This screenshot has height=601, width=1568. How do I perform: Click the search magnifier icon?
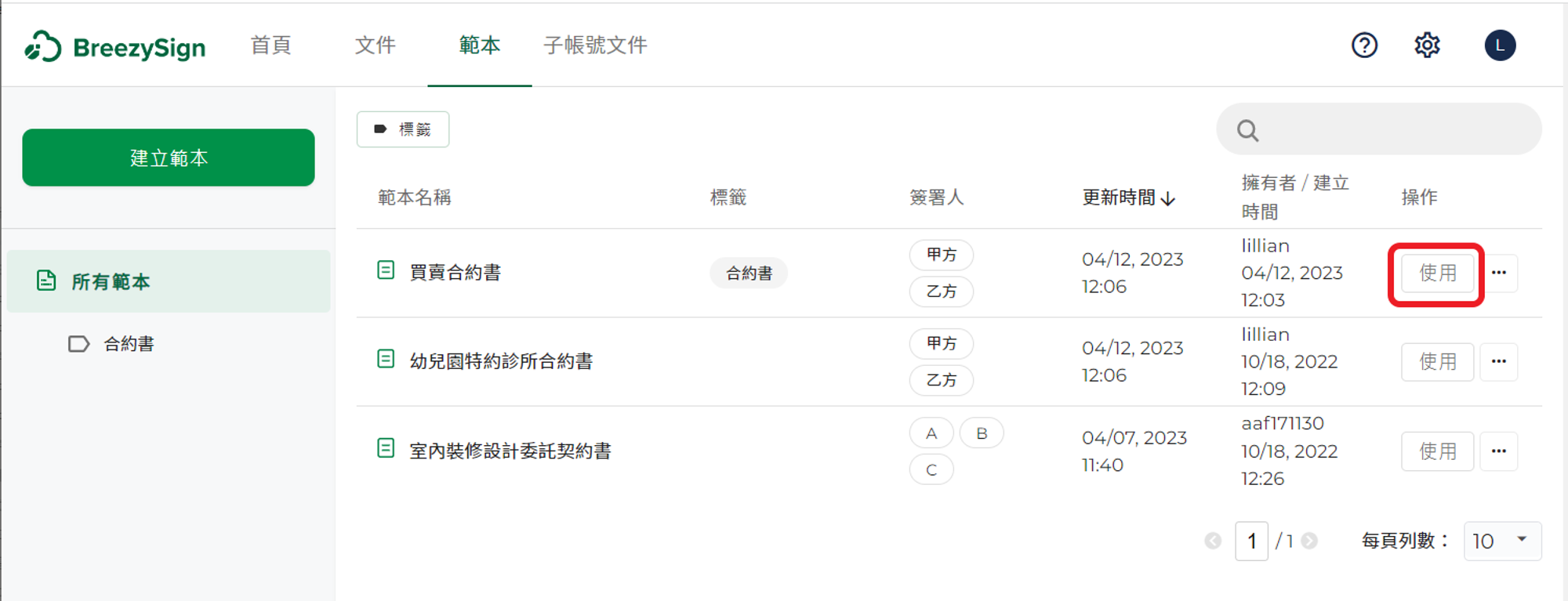[1247, 130]
